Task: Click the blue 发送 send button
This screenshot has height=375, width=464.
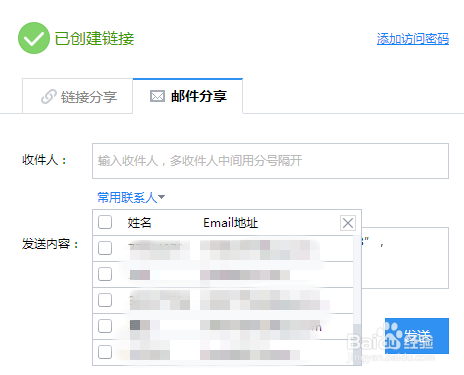Action: click(x=417, y=336)
